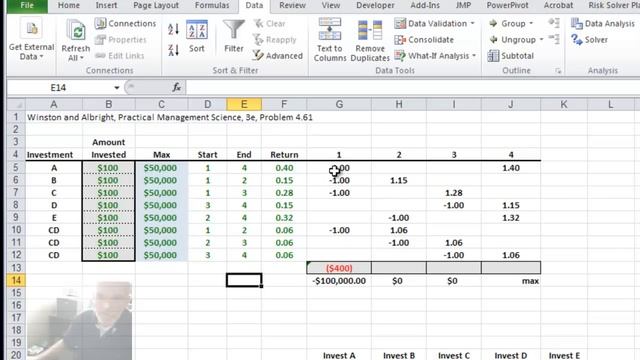640x360 pixels.
Task: Click Show Detail outline icon
Action: pyautogui.click(x=554, y=23)
